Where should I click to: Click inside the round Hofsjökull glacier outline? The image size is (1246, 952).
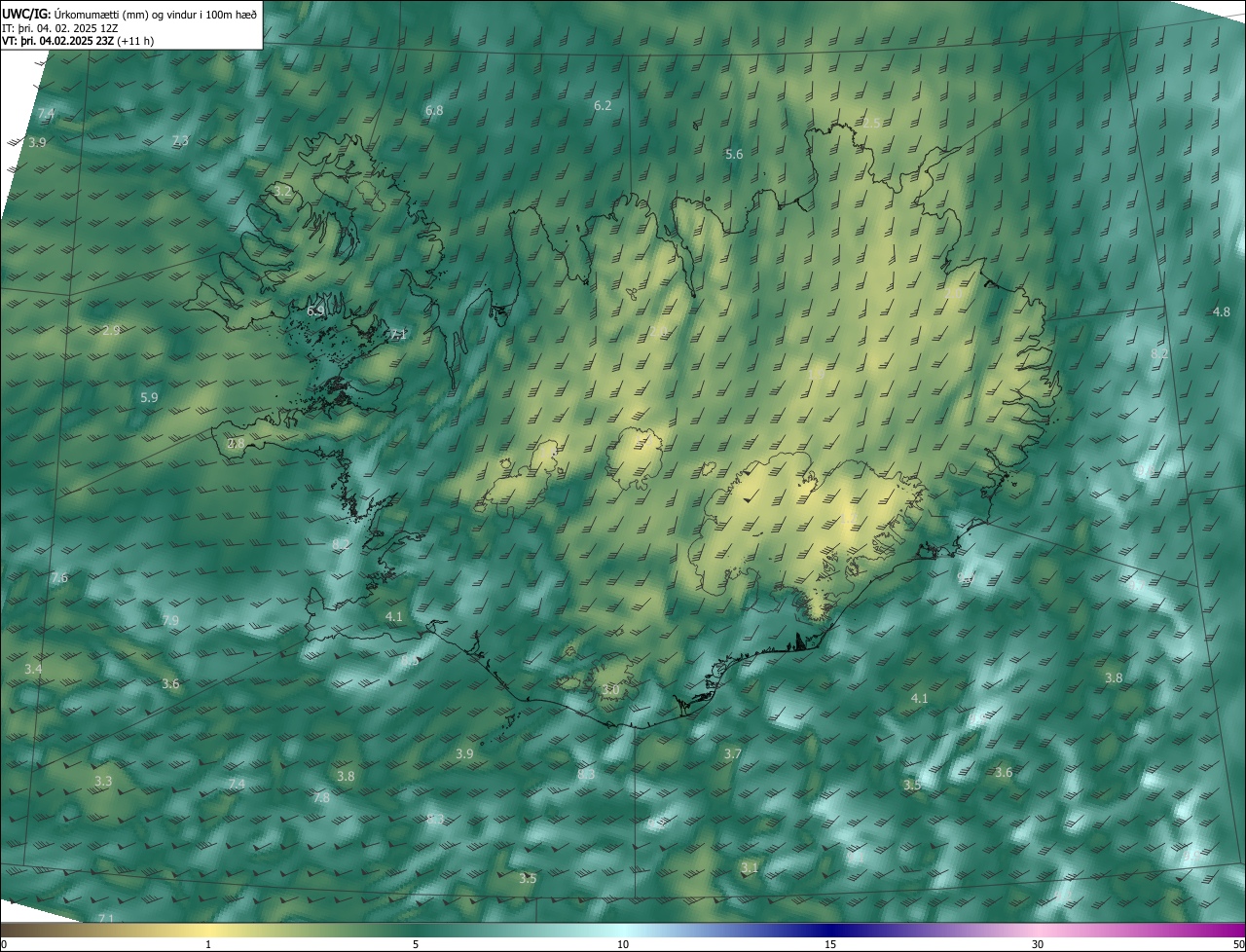tap(635, 459)
